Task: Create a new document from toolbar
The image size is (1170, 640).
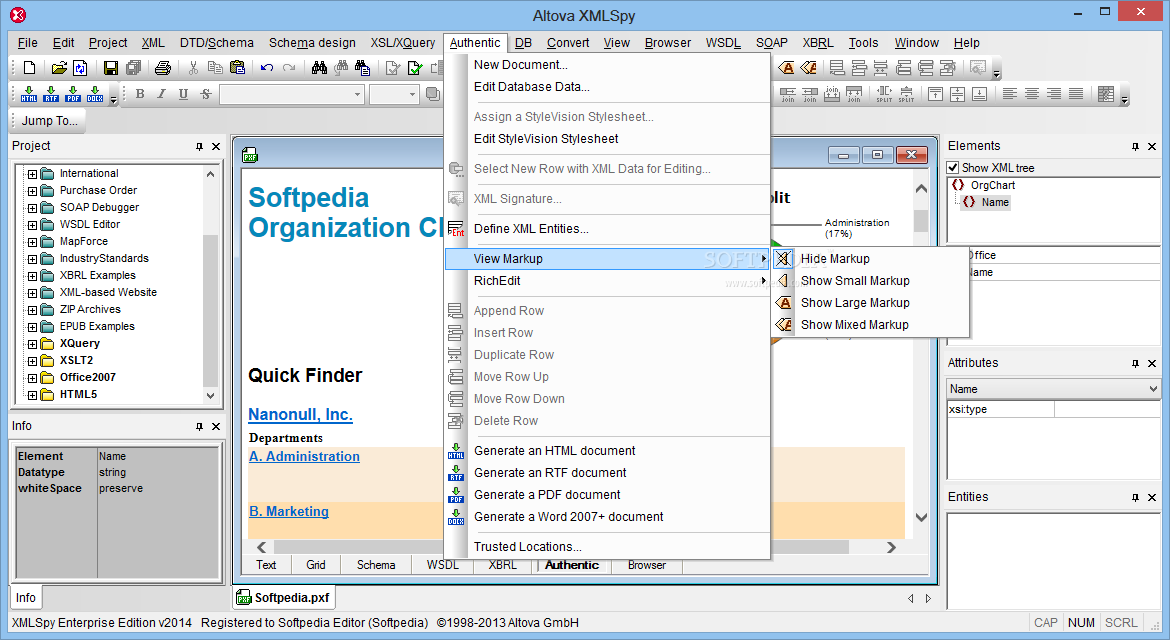Action: click(x=29, y=68)
